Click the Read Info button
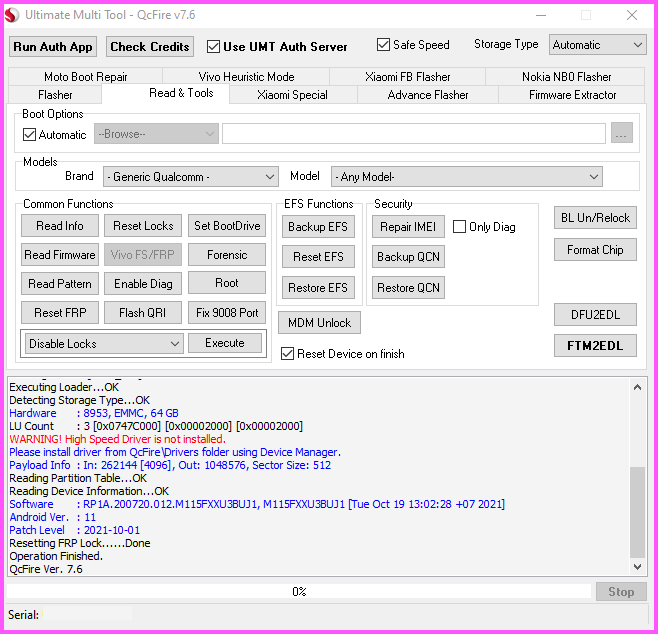Image resolution: width=658 pixels, height=634 pixels. pos(60,226)
